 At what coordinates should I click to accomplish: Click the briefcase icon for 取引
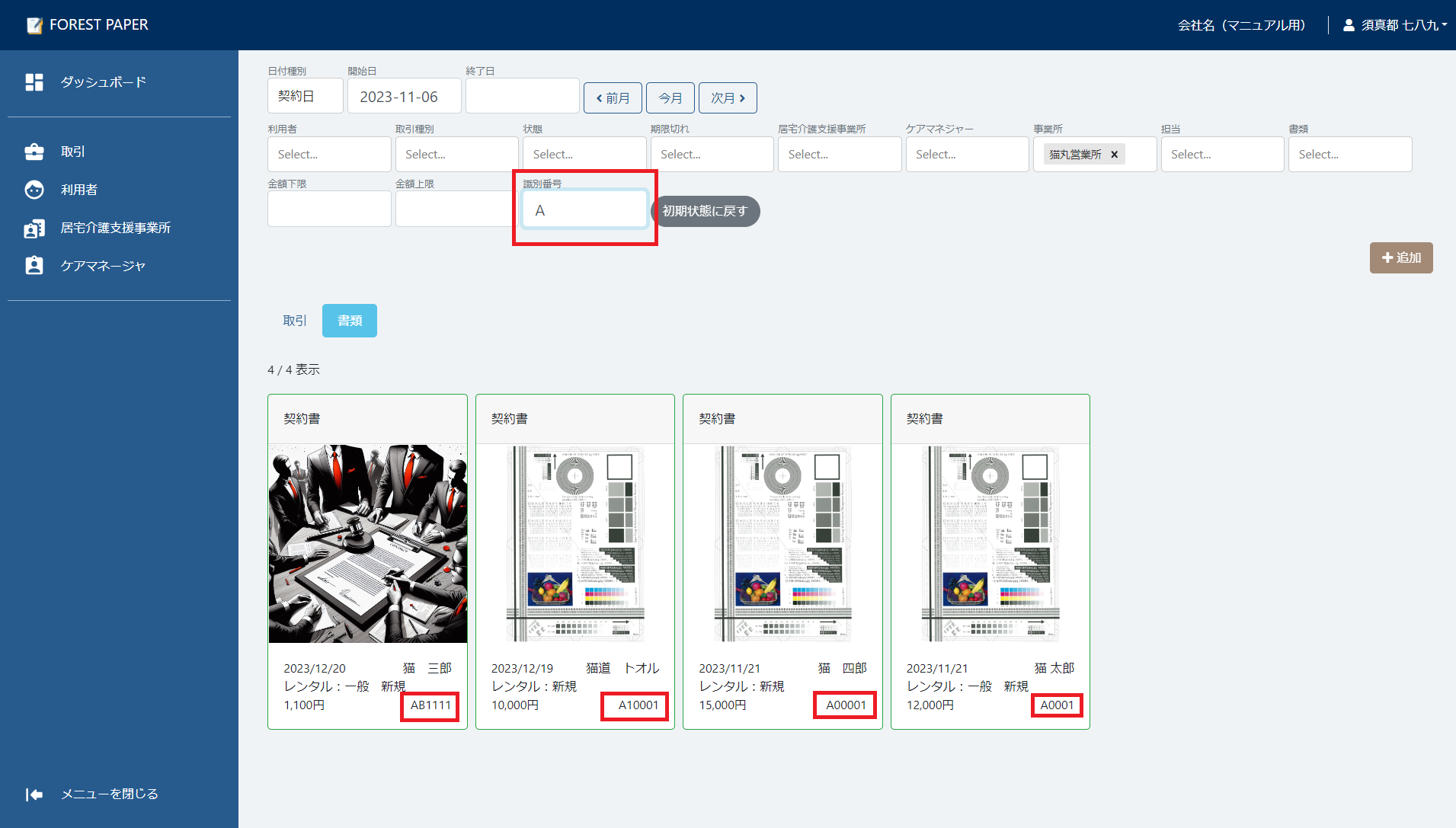[x=34, y=152]
